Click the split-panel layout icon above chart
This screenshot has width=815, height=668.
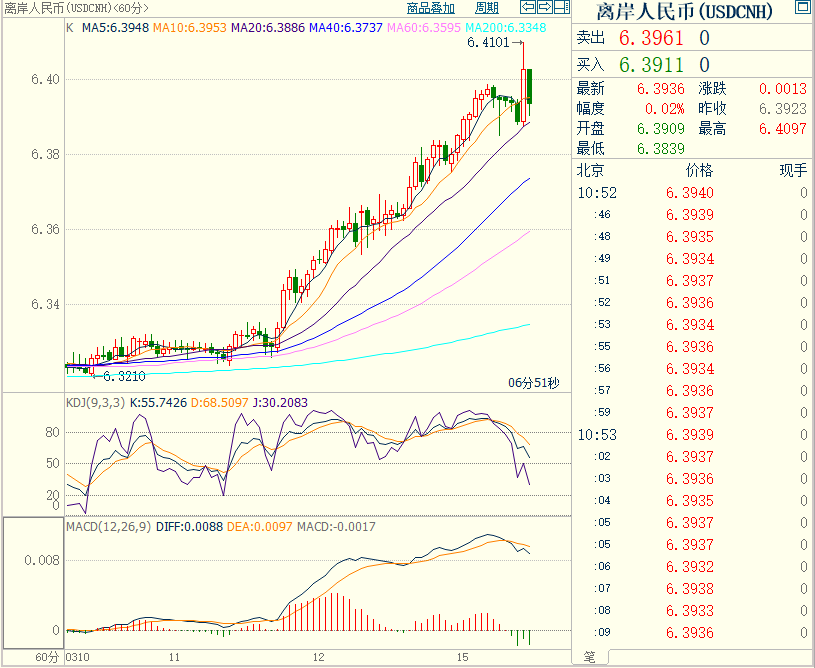coord(561,8)
